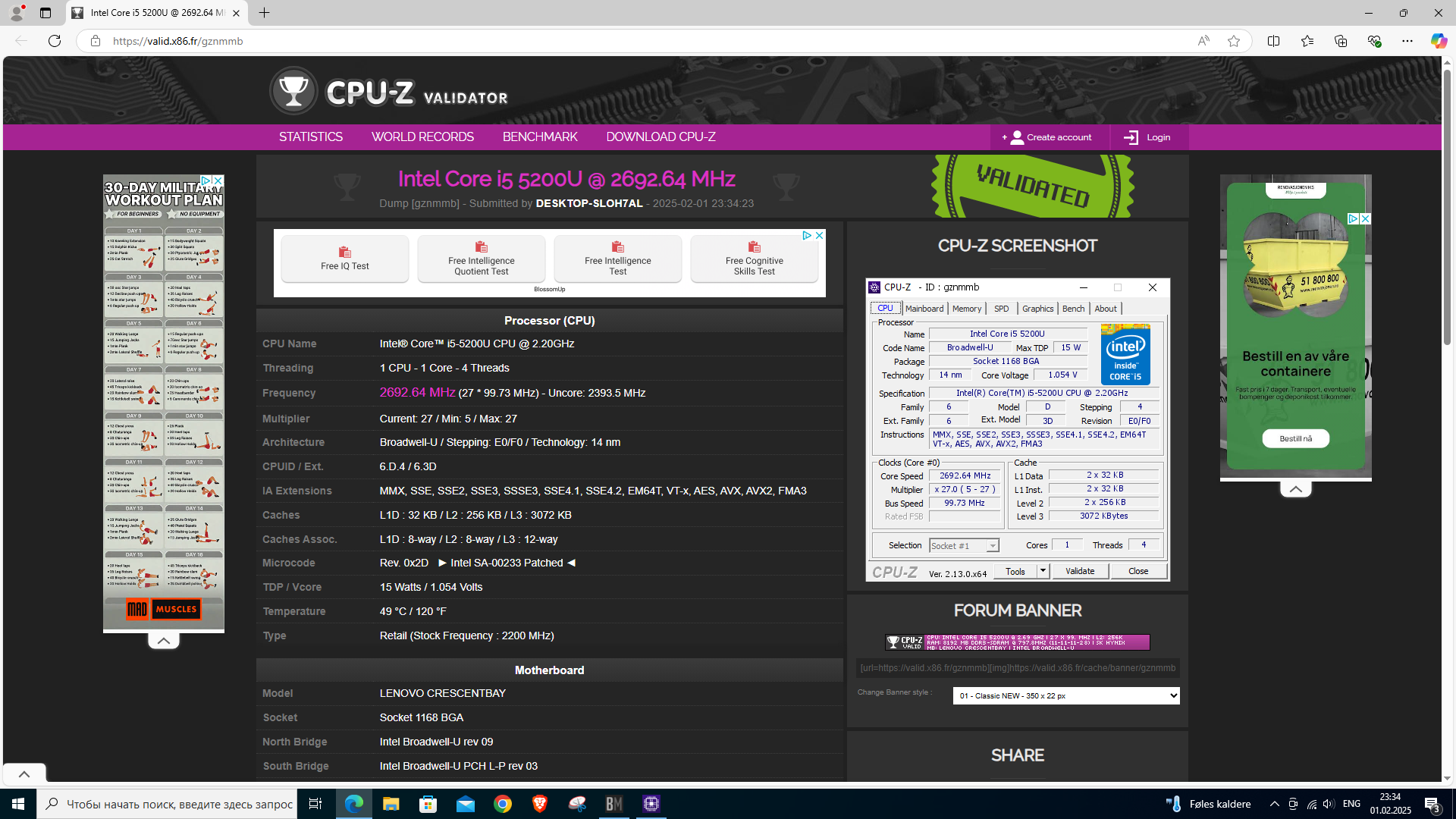Close the Intel Core i5 5200U tab
This screenshot has height=819, width=1456.
(x=236, y=13)
